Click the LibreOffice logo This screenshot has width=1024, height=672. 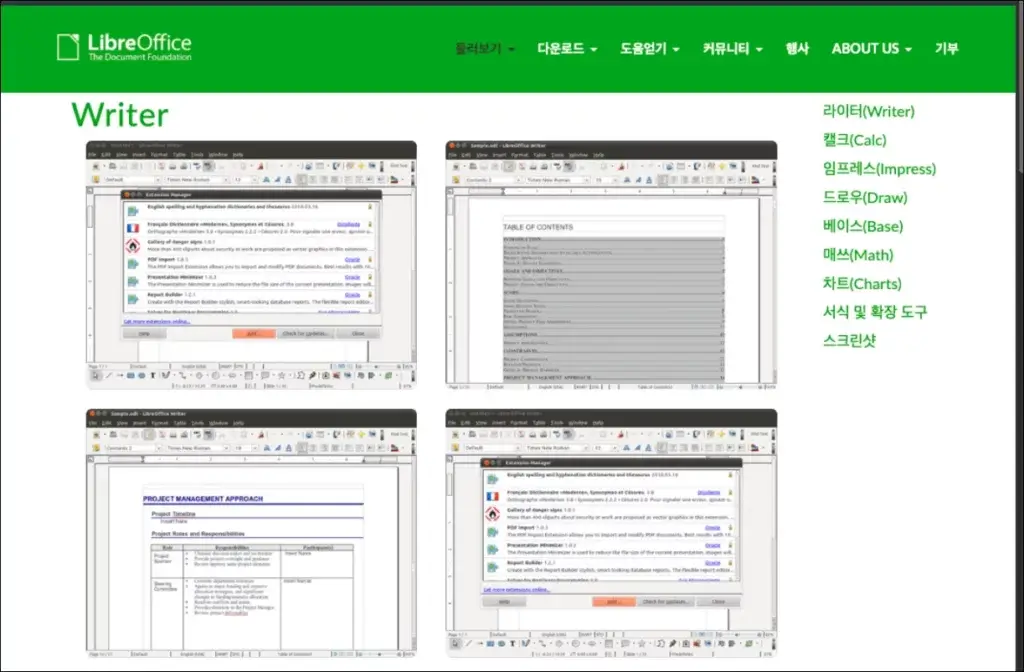(x=124, y=47)
